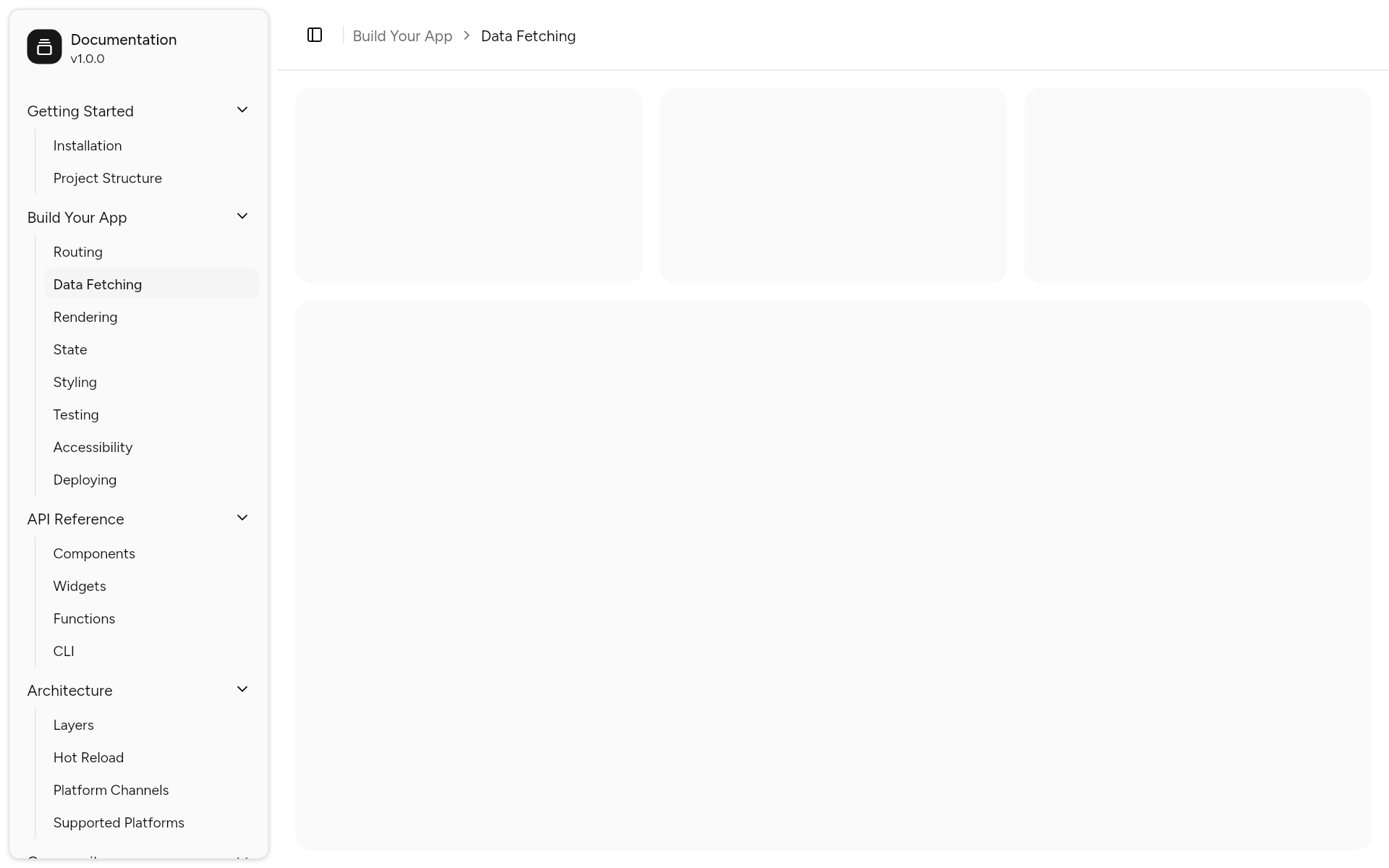Open the Platform Channels page
This screenshot has width=1389, height=868.
pos(151,790)
